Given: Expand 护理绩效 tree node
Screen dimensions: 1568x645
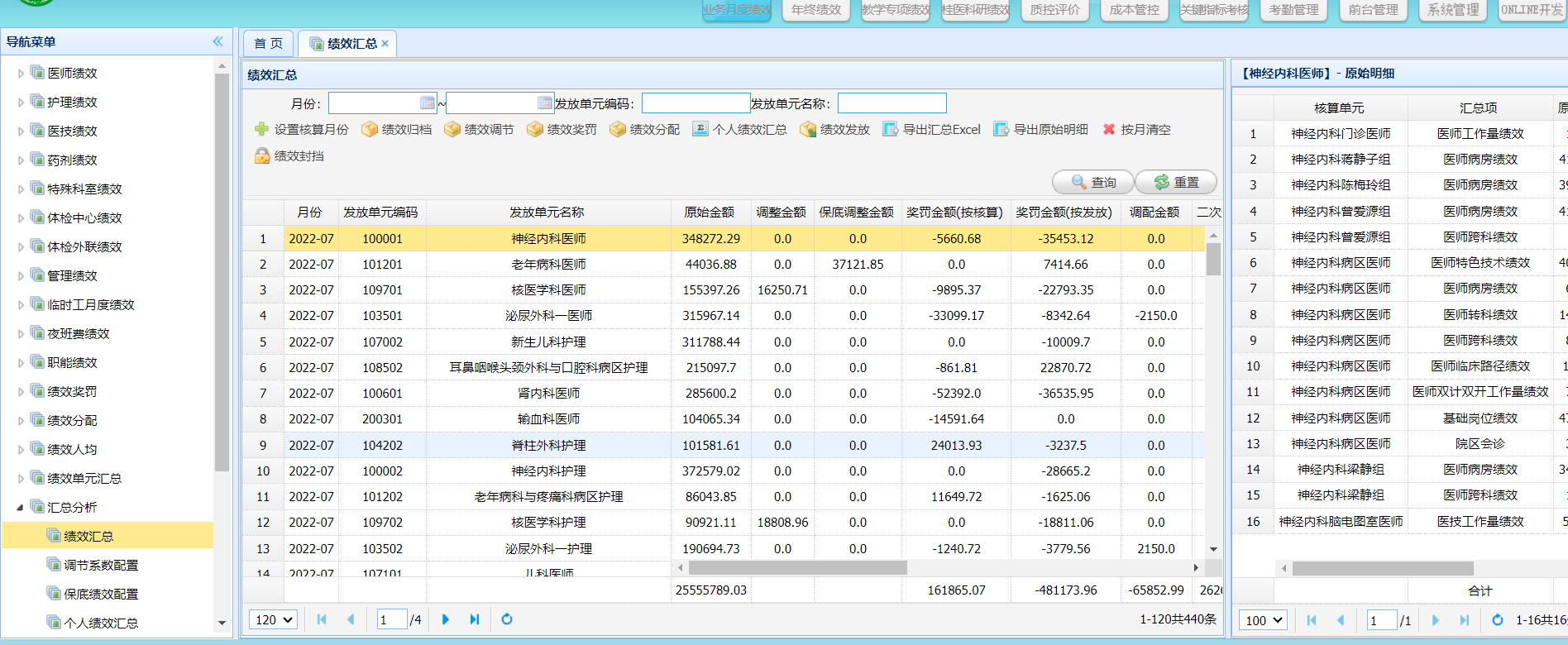Looking at the screenshot, I should click(x=21, y=103).
